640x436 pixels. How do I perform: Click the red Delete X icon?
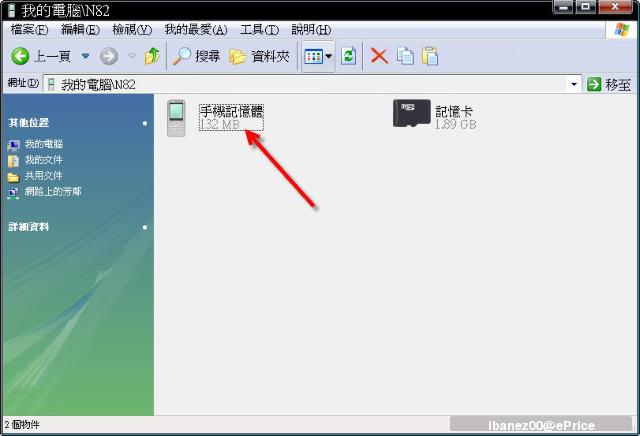click(379, 56)
